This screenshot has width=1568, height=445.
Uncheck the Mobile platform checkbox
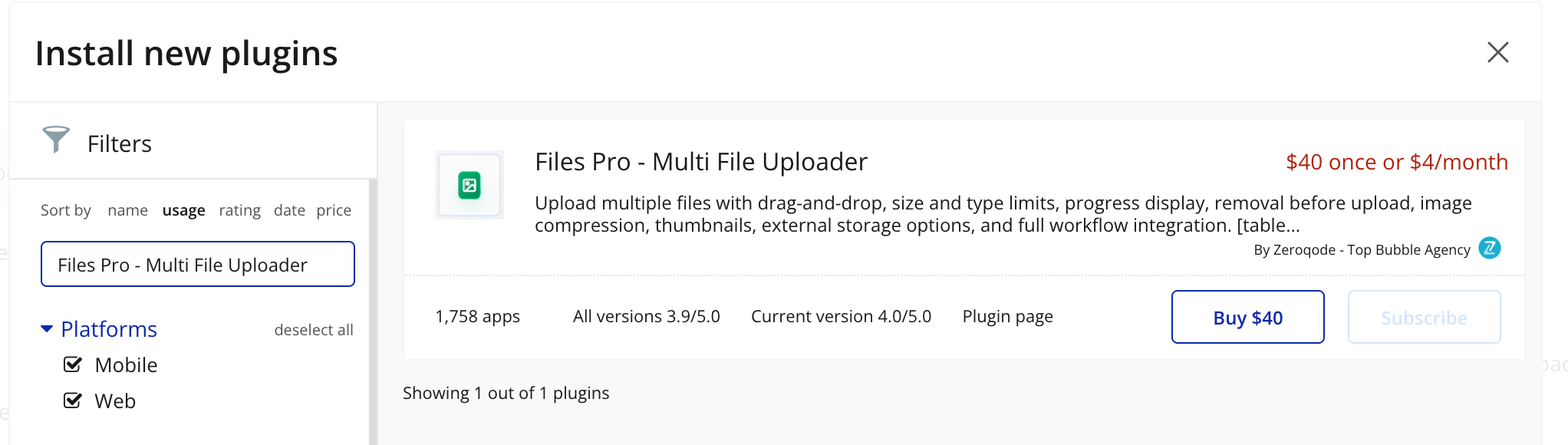pos(73,364)
